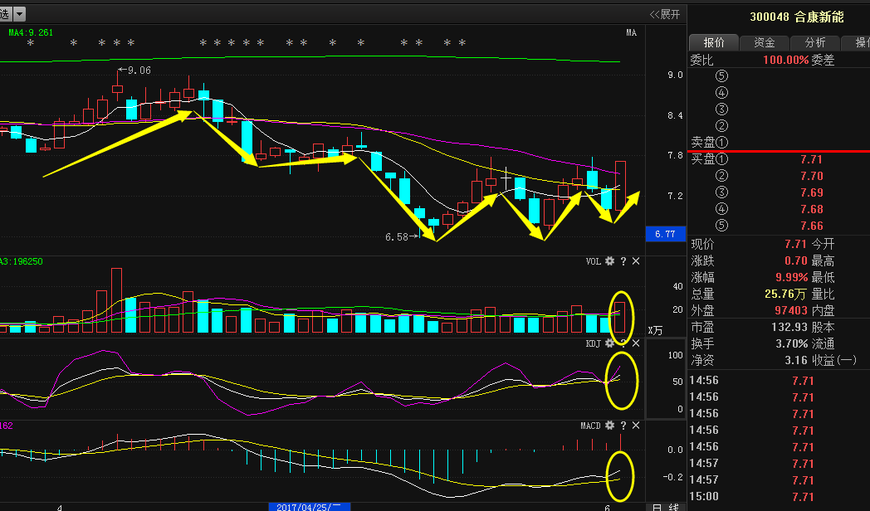Click the 外盘 value 97403
Screen dimensions: 870x511
pyautogui.click(x=791, y=310)
